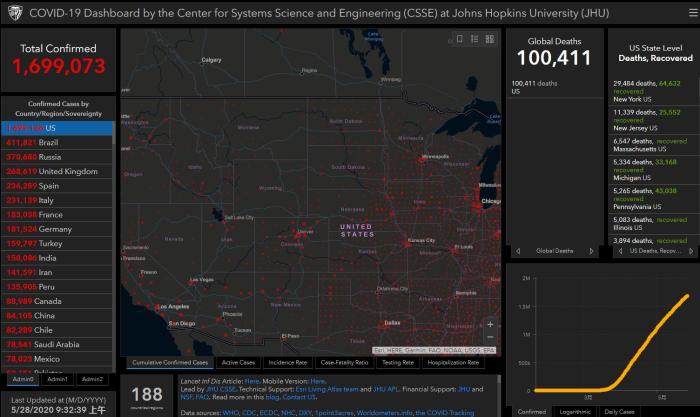Select Canada in the country list

[x=57, y=301]
